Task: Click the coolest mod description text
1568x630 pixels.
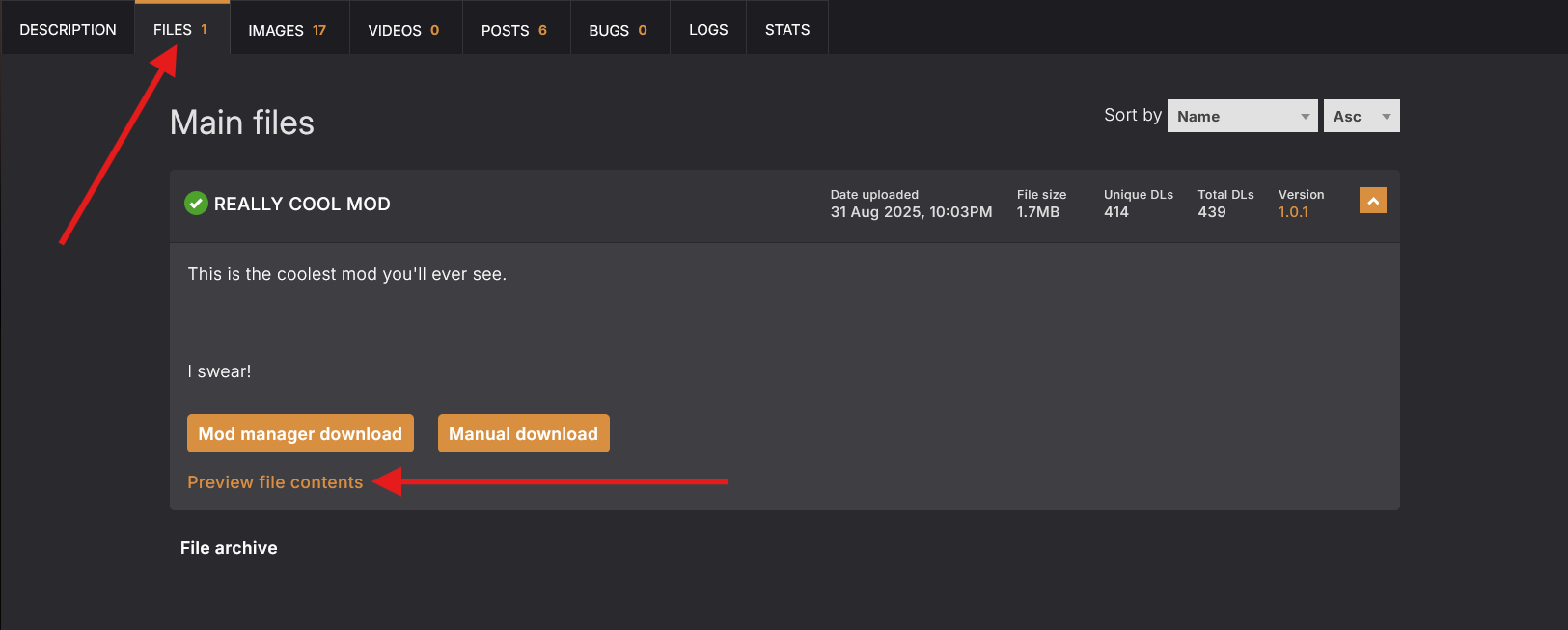Action: (x=346, y=274)
